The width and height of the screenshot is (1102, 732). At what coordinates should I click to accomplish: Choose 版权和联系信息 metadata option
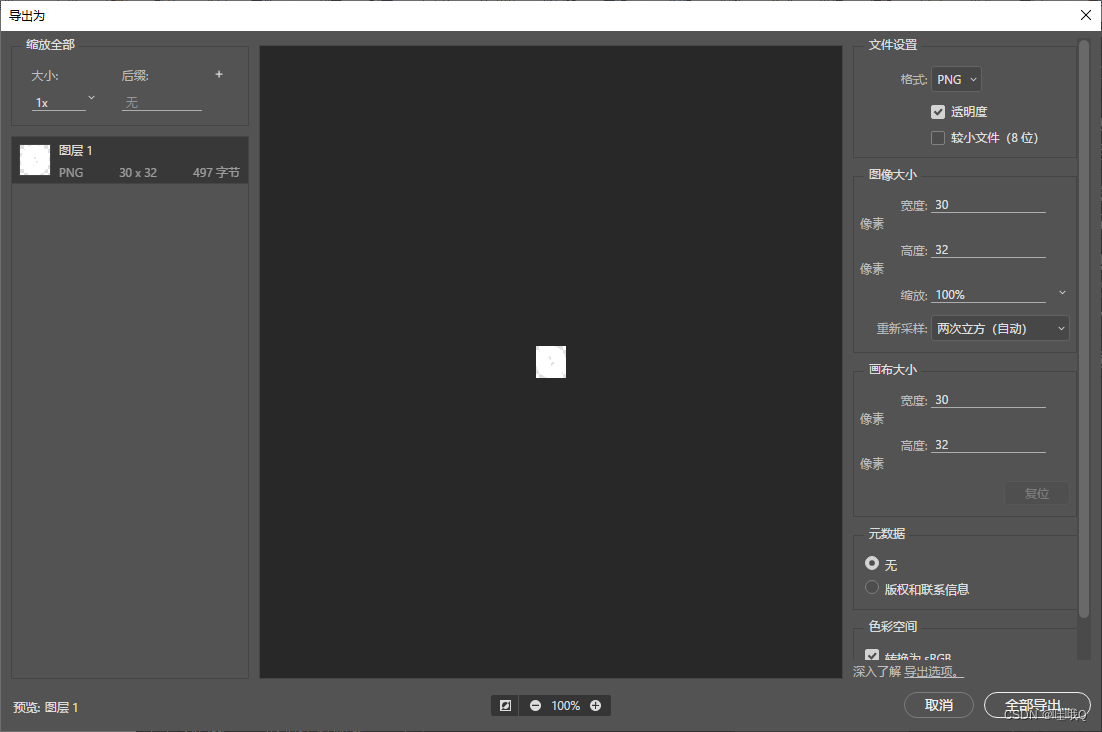871,586
